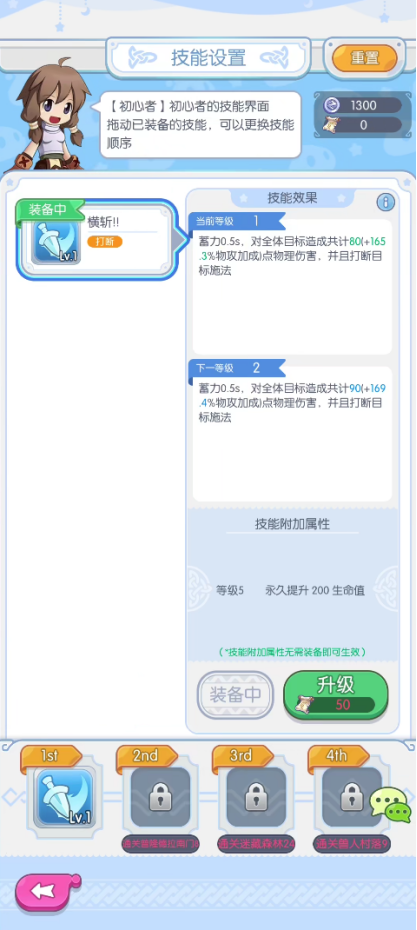This screenshot has height=930, width=417.
Task: Tap the pink back arrow button
Action: pos(47,889)
